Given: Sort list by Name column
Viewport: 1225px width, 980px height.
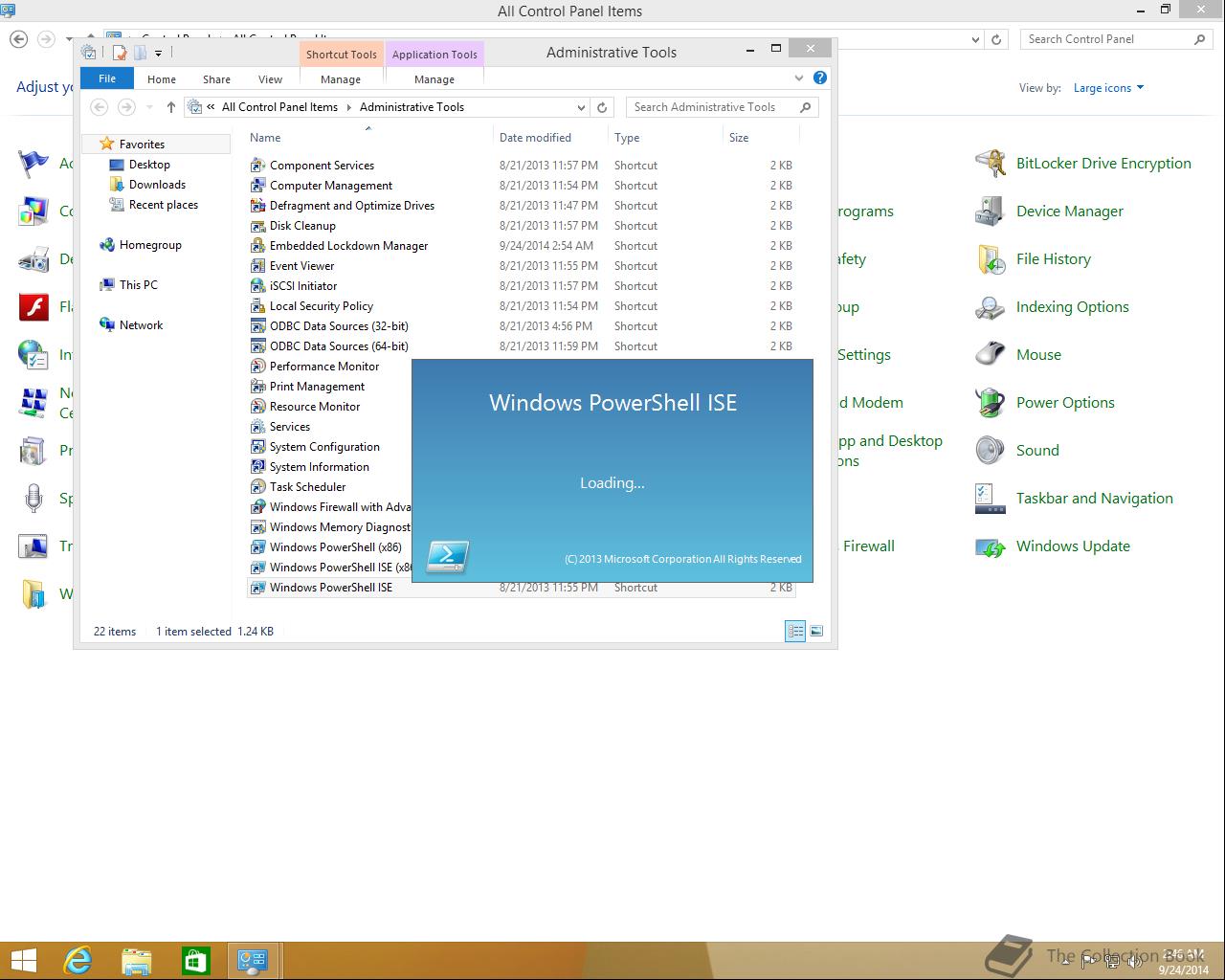Looking at the screenshot, I should coord(369,138).
